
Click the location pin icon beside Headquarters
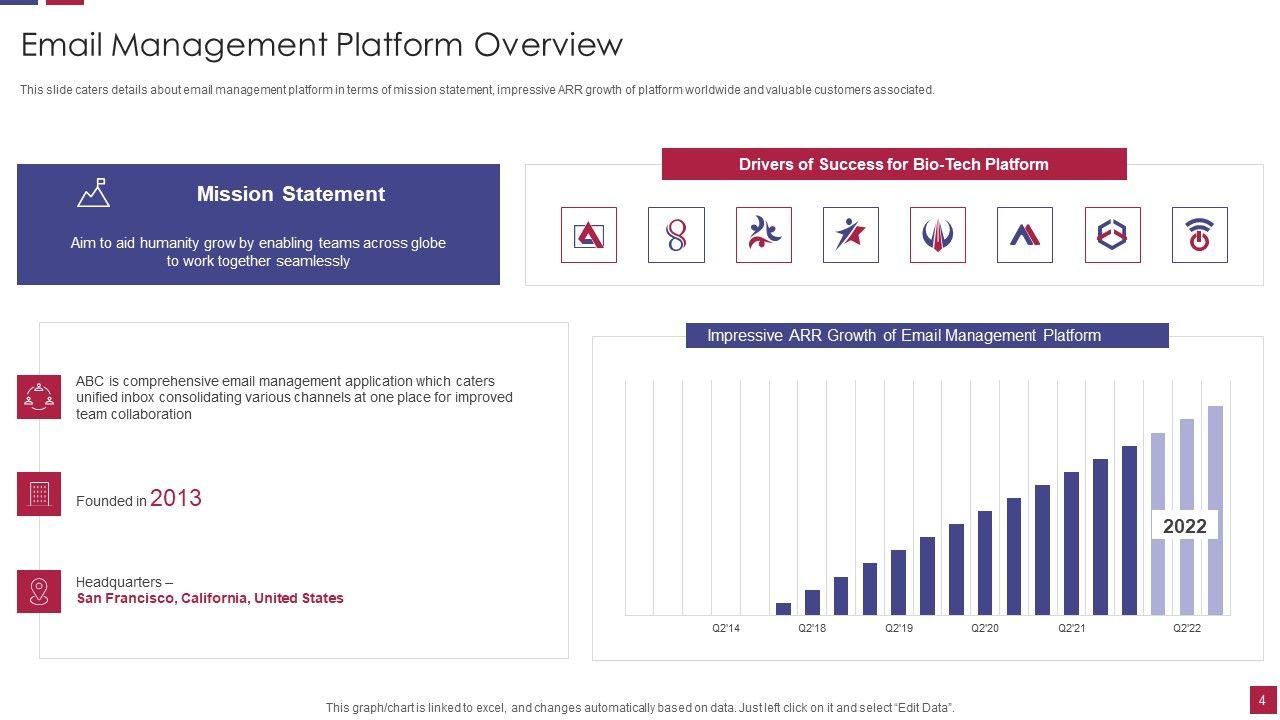click(x=39, y=591)
